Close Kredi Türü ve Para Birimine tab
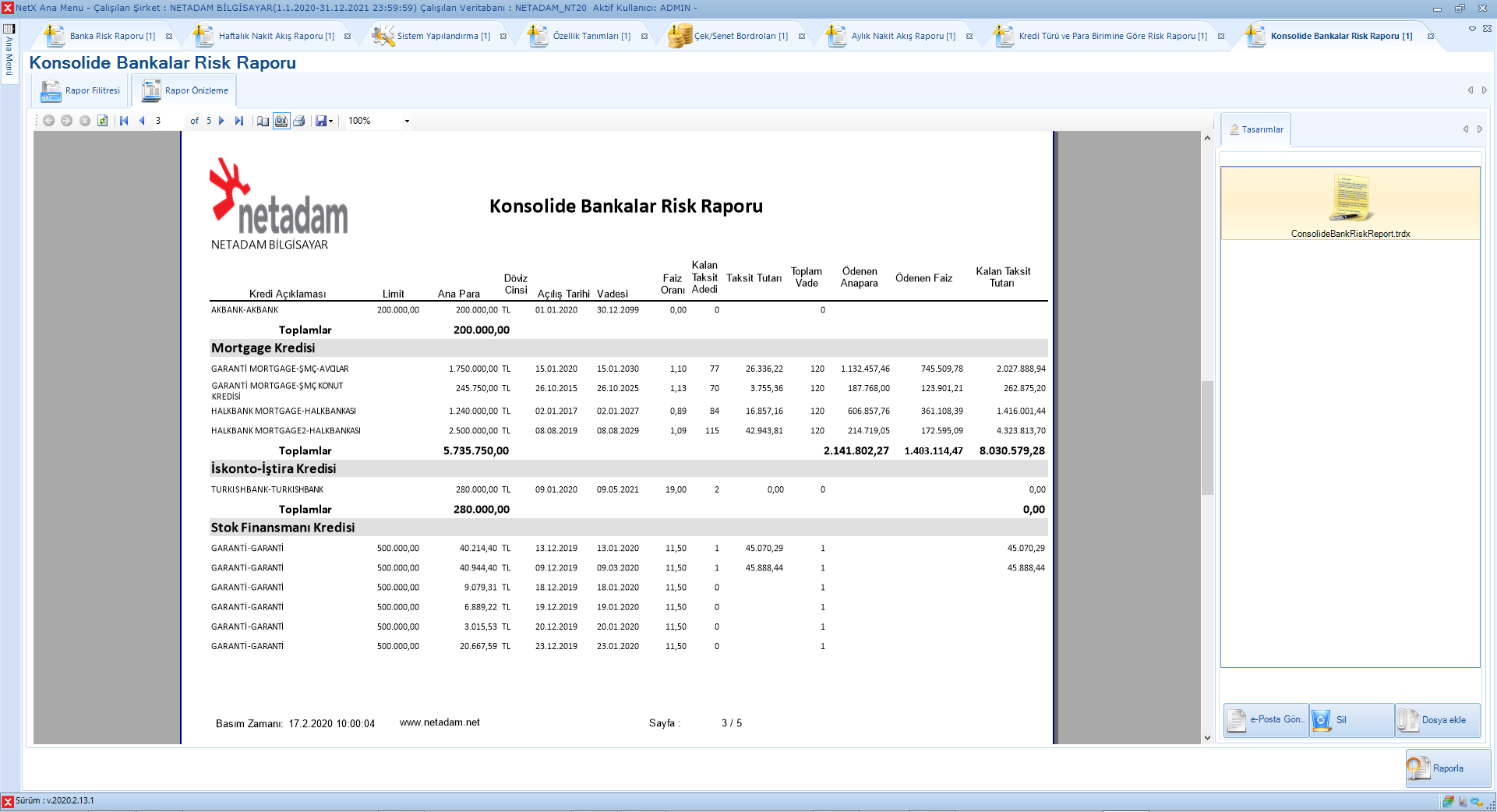This screenshot has width=1497, height=812. [1221, 36]
